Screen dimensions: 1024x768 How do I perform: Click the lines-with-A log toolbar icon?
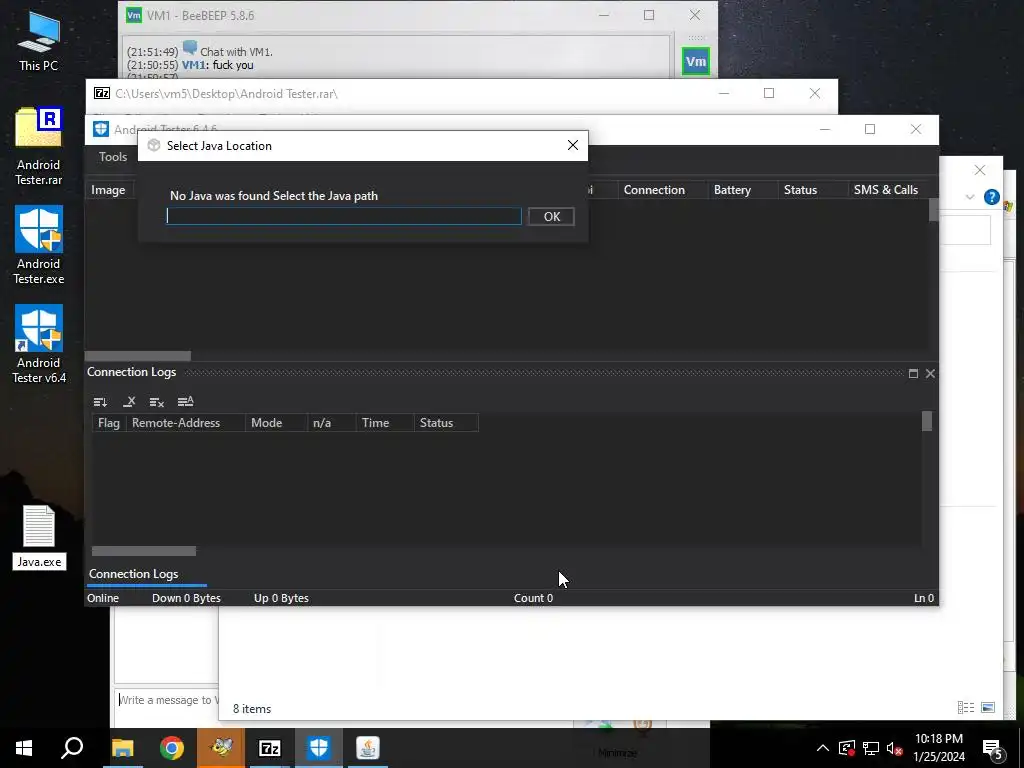[x=185, y=402]
